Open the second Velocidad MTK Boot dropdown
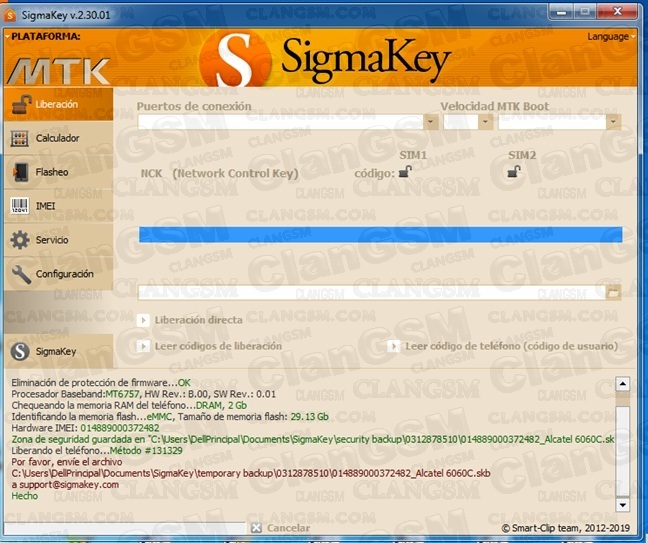648x543 pixels. click(x=613, y=122)
